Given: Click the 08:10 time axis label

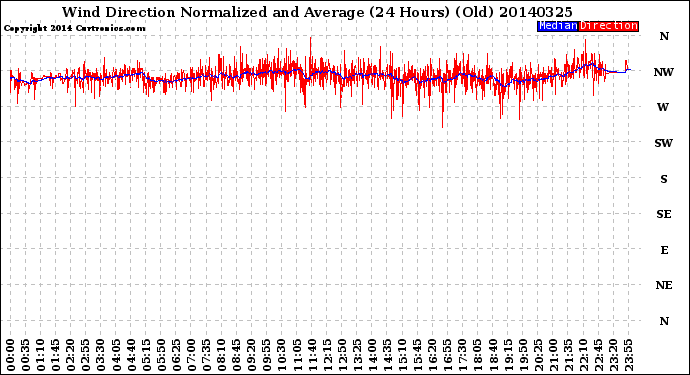Looking at the screenshot, I should coord(221,355).
